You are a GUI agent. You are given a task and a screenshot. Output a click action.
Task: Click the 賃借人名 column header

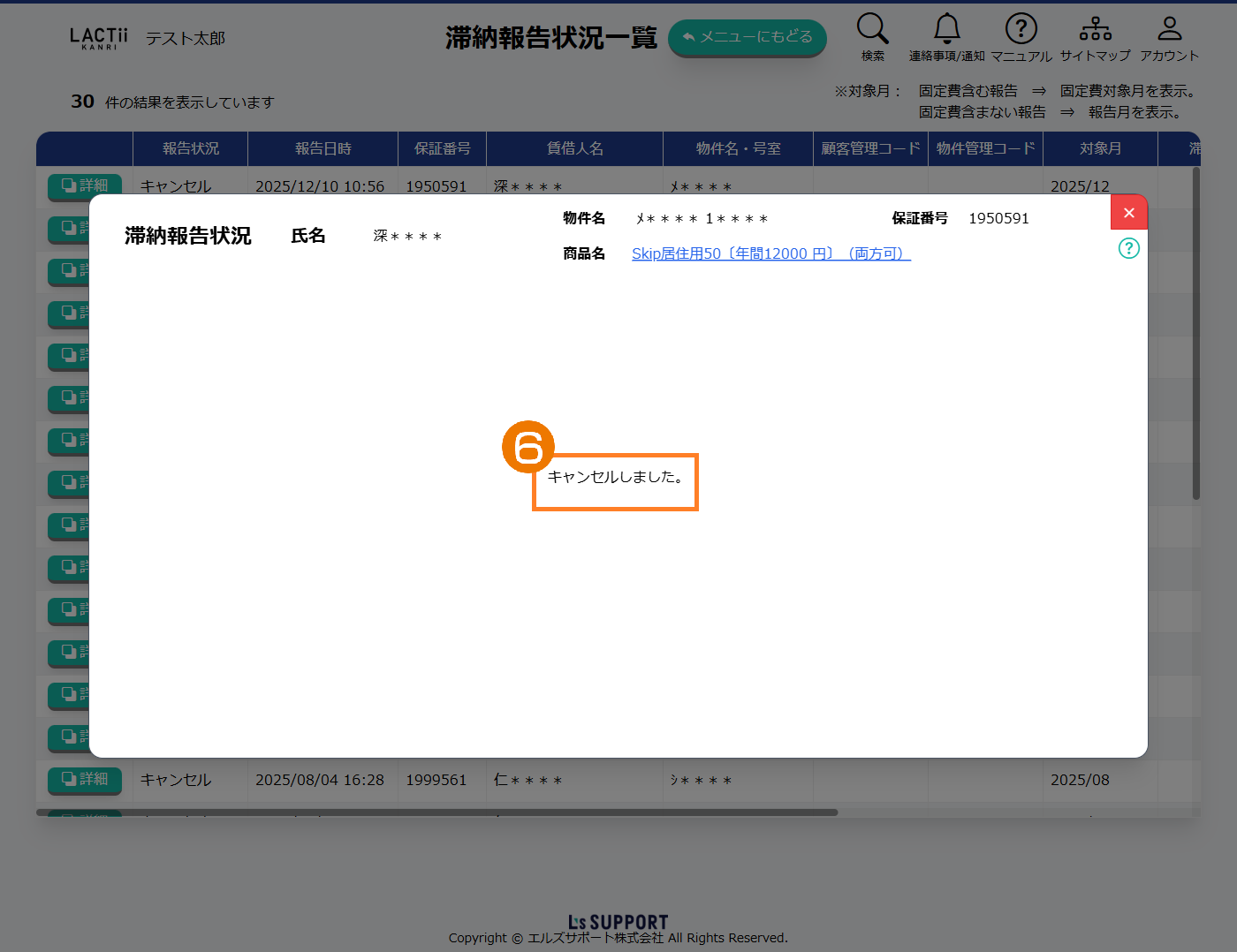click(574, 148)
